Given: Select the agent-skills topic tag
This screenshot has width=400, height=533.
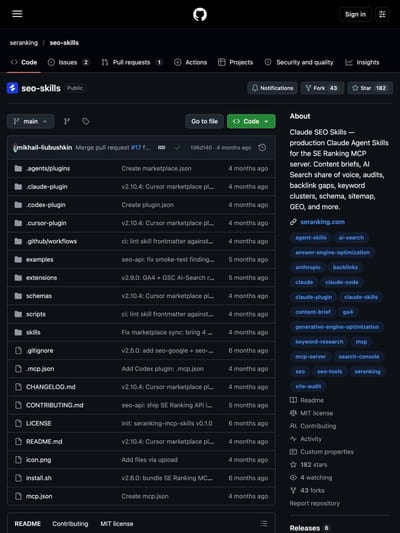Looking at the screenshot, I should [311, 238].
